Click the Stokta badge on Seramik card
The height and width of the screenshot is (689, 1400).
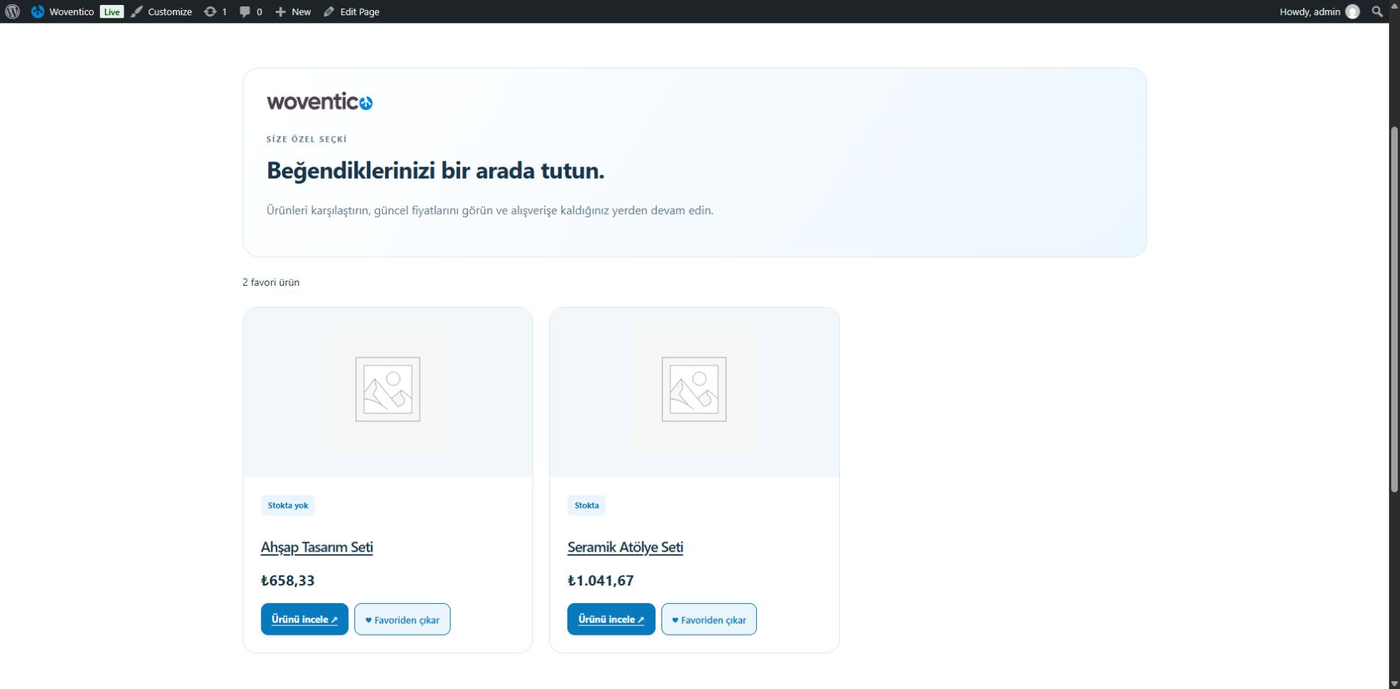tap(587, 505)
